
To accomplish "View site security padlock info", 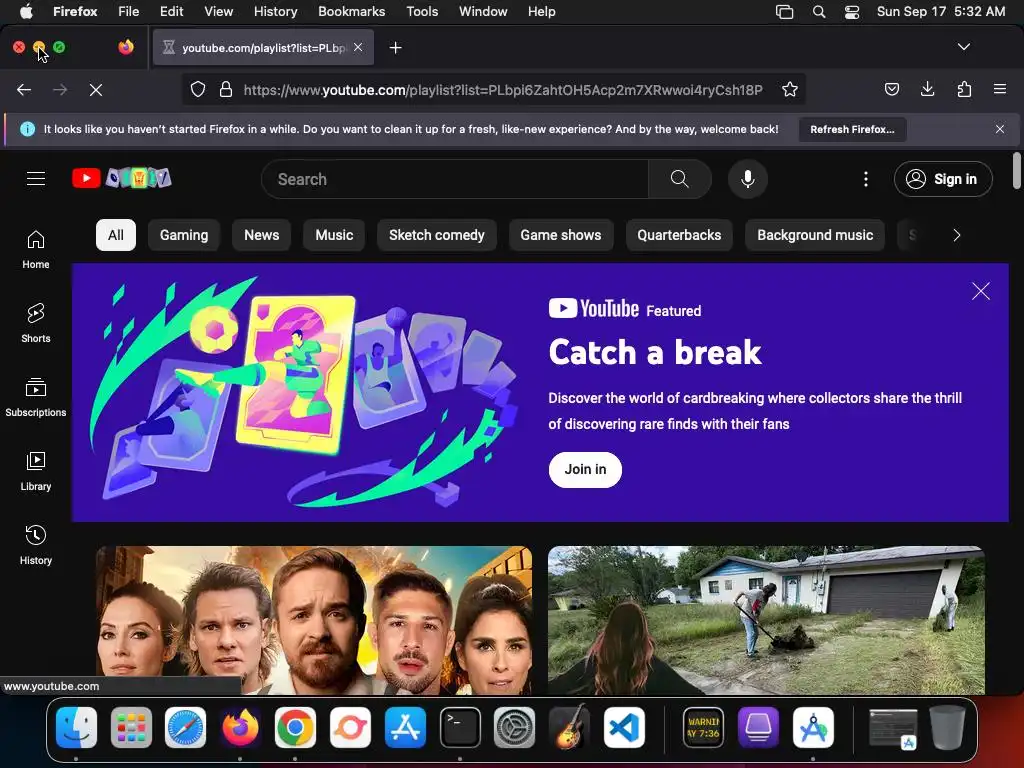I will coord(226,89).
